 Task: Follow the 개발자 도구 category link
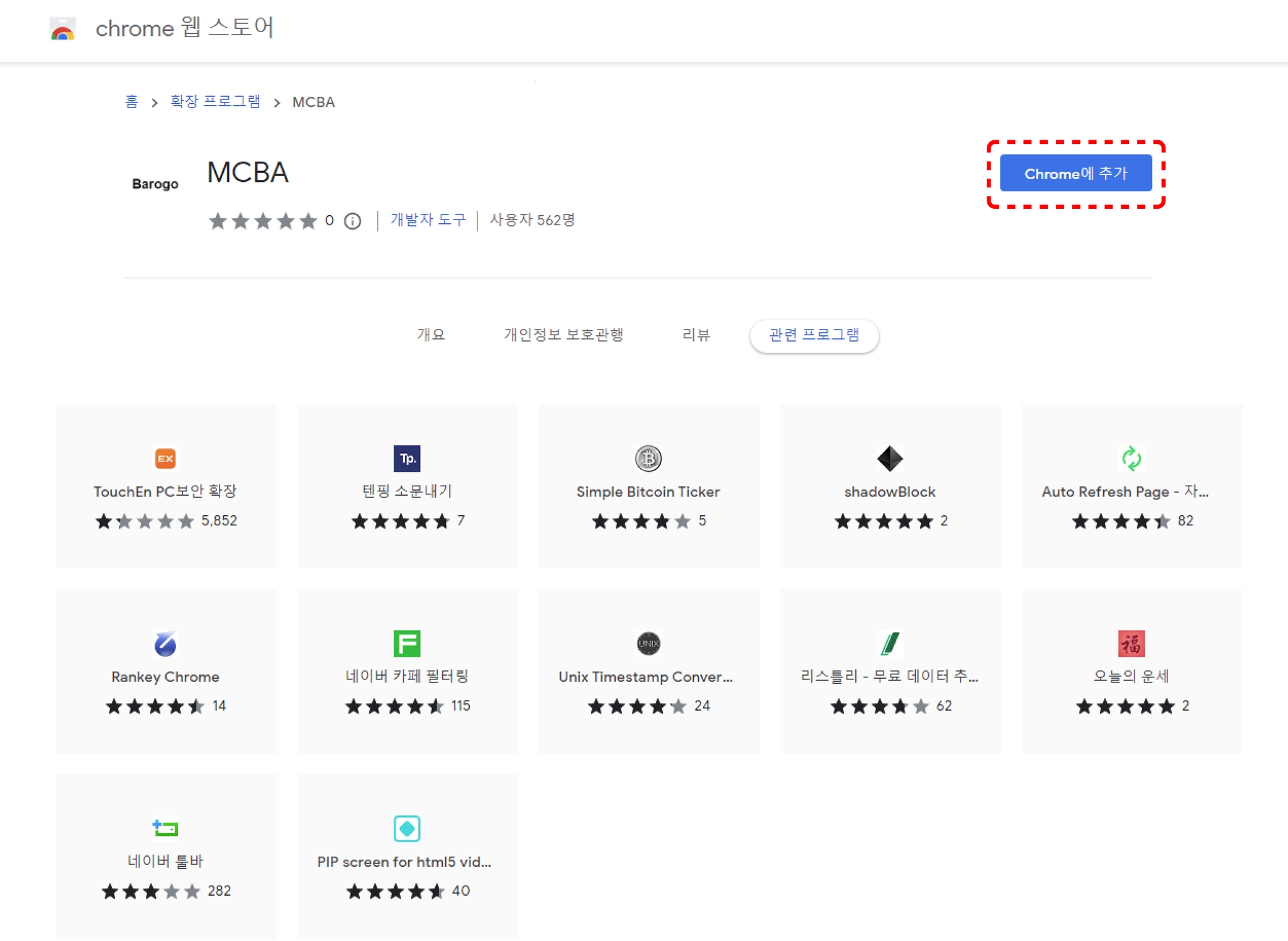coord(428,220)
